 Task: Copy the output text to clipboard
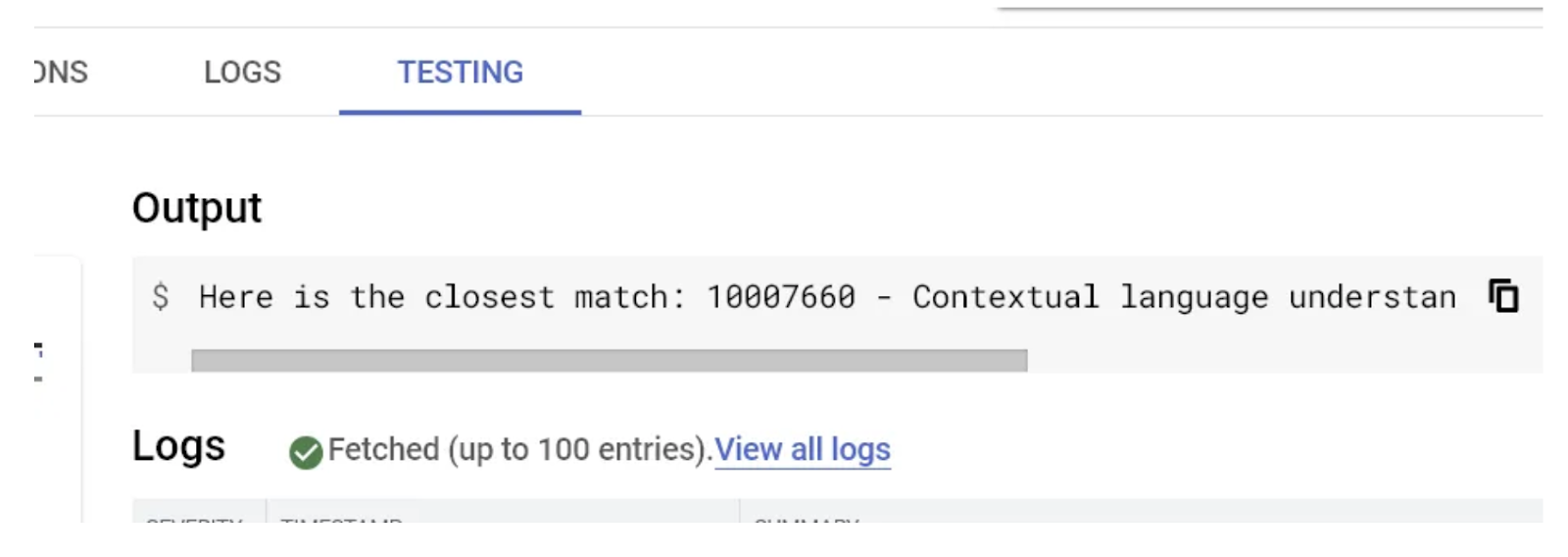[1503, 295]
